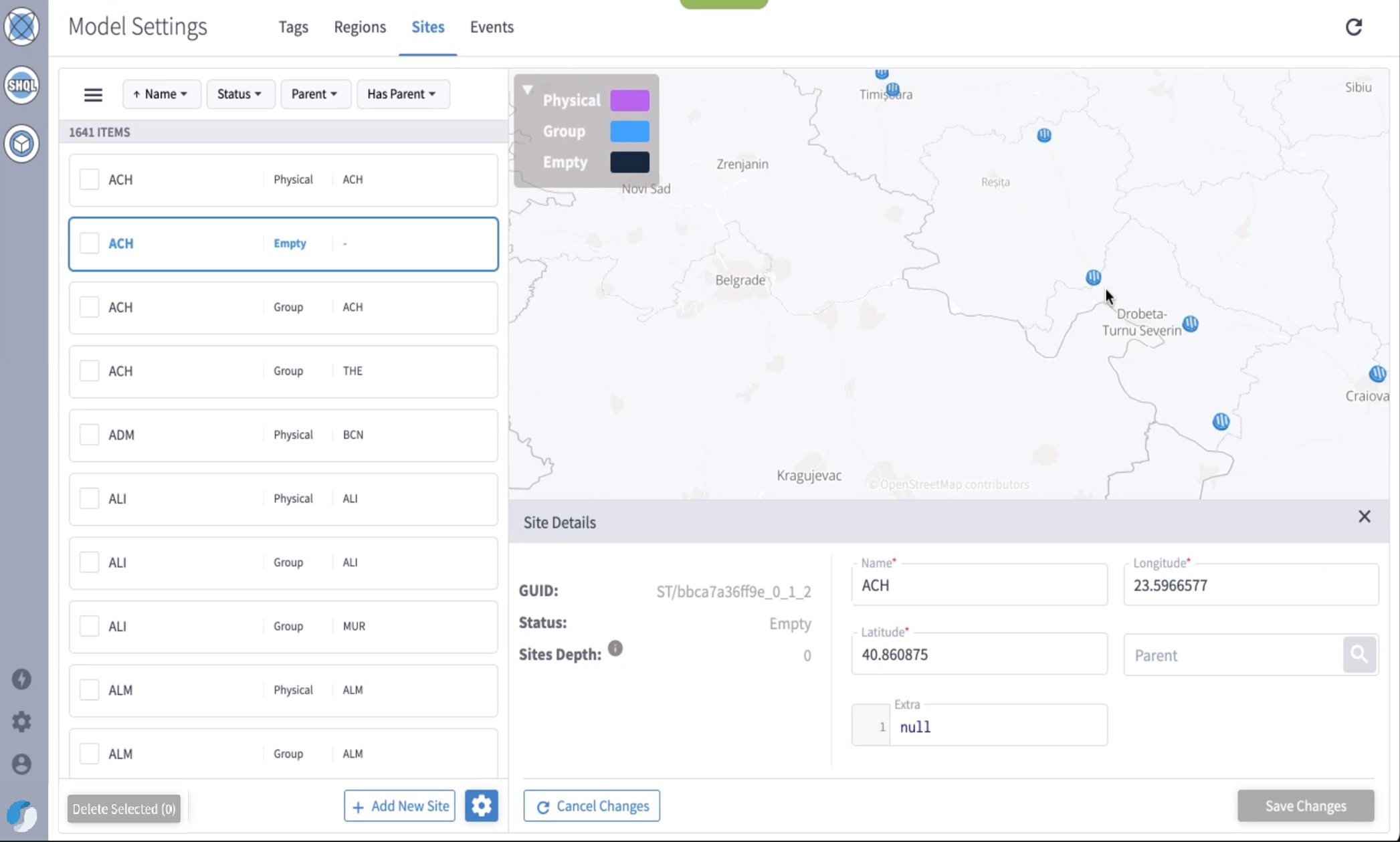Open the user account icon in sidebar
1400x842 pixels.
tap(21, 764)
